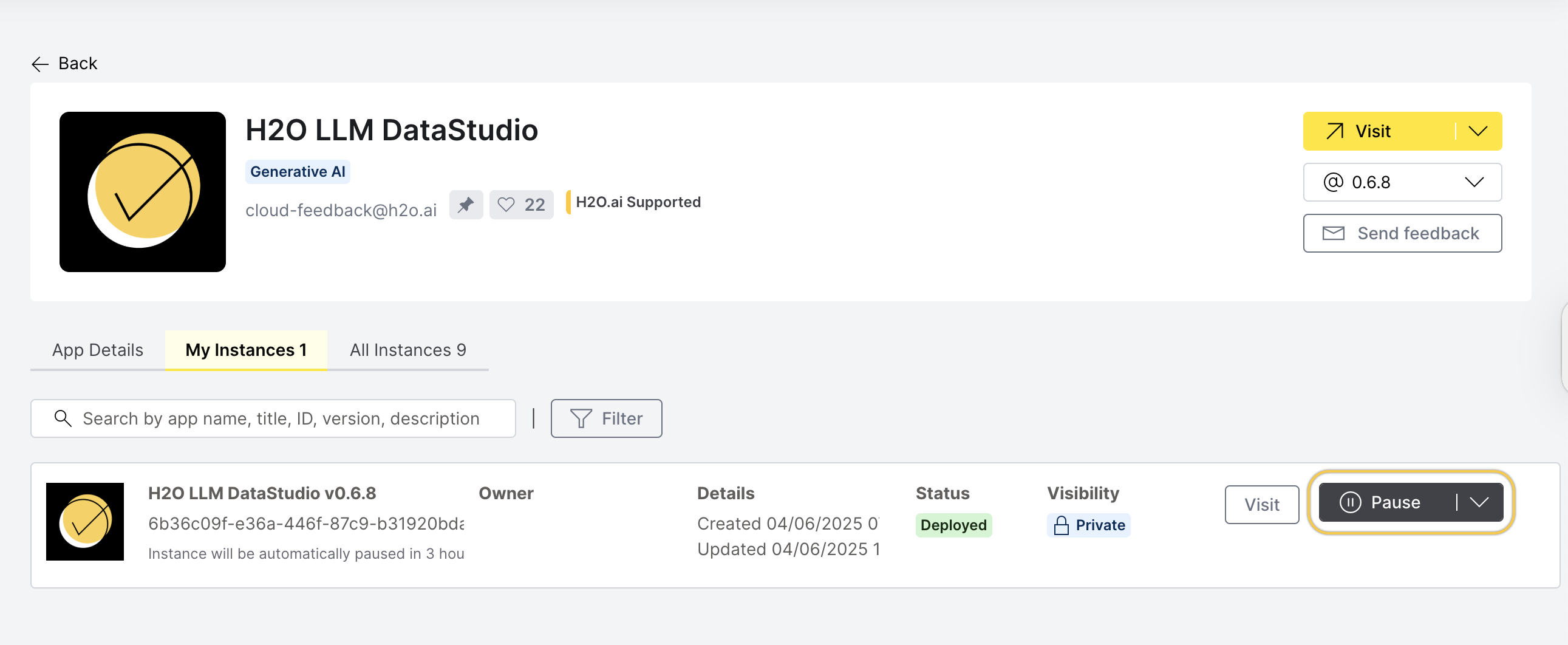Screen dimensions: 1568x645
Task: Open the Filter options
Action: [606, 418]
